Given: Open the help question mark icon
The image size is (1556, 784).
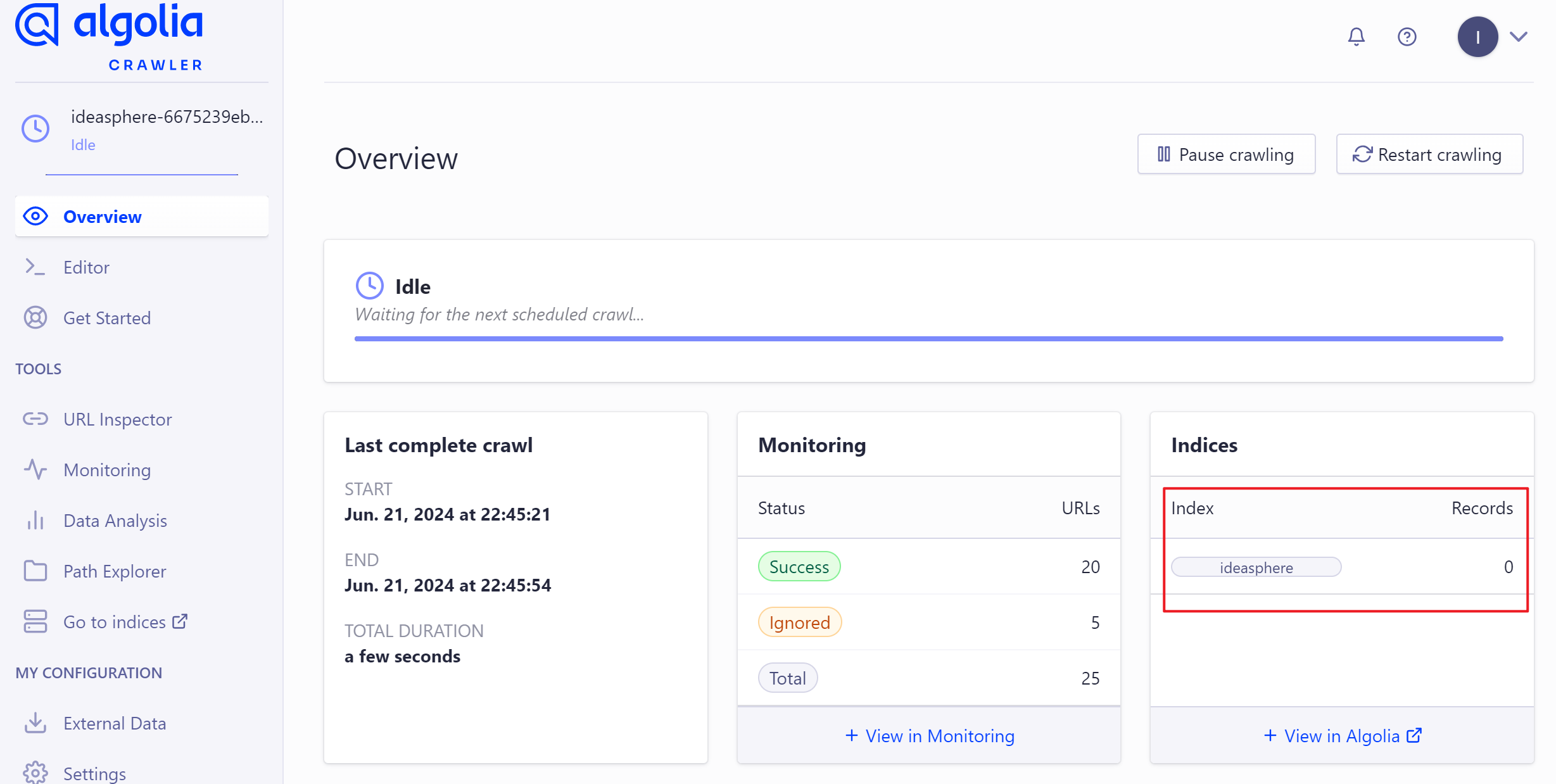Looking at the screenshot, I should pyautogui.click(x=1407, y=37).
